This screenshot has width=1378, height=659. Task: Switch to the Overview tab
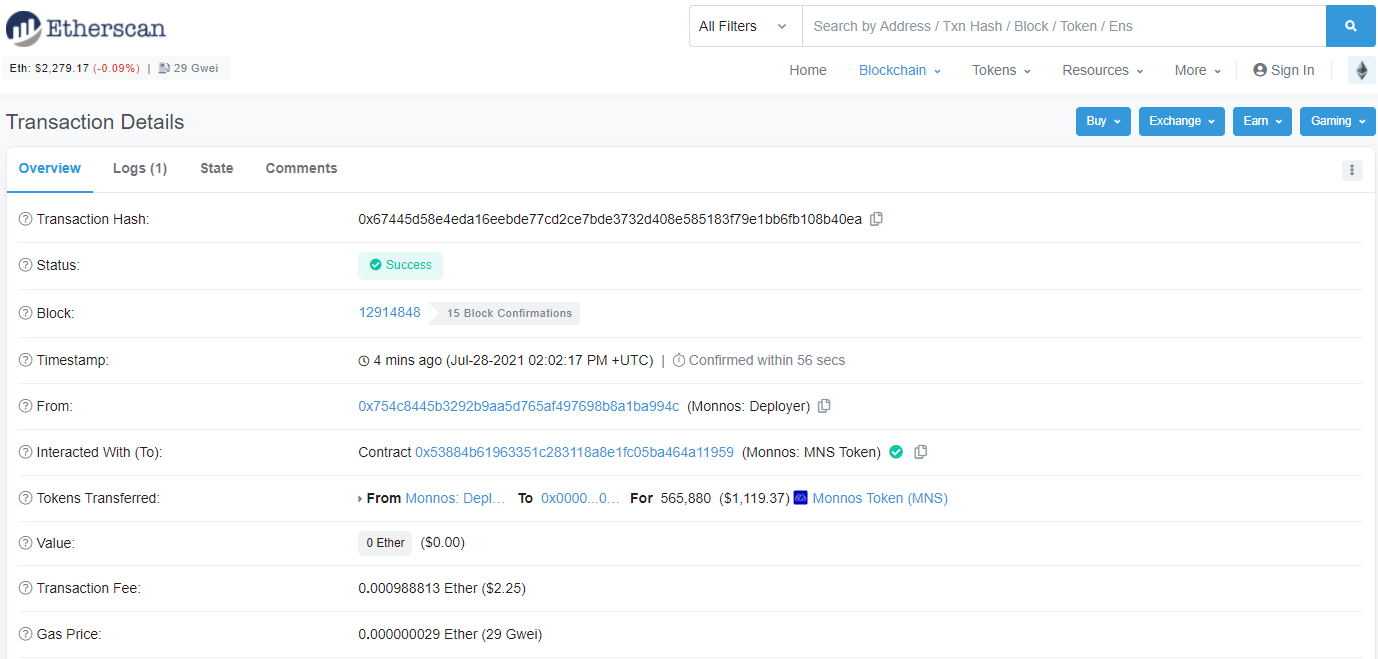point(50,168)
